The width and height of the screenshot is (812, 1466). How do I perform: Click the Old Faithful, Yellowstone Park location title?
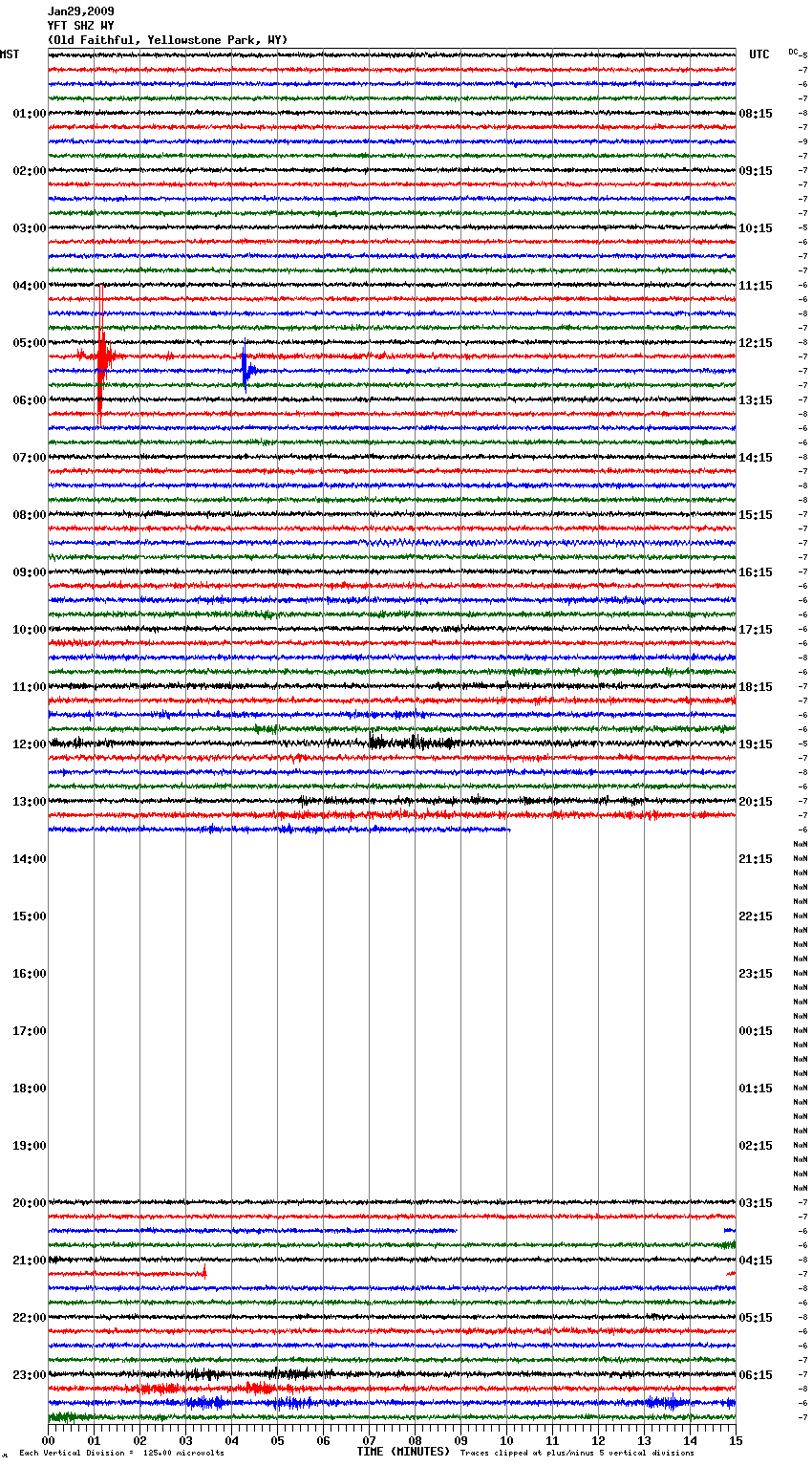(x=167, y=40)
